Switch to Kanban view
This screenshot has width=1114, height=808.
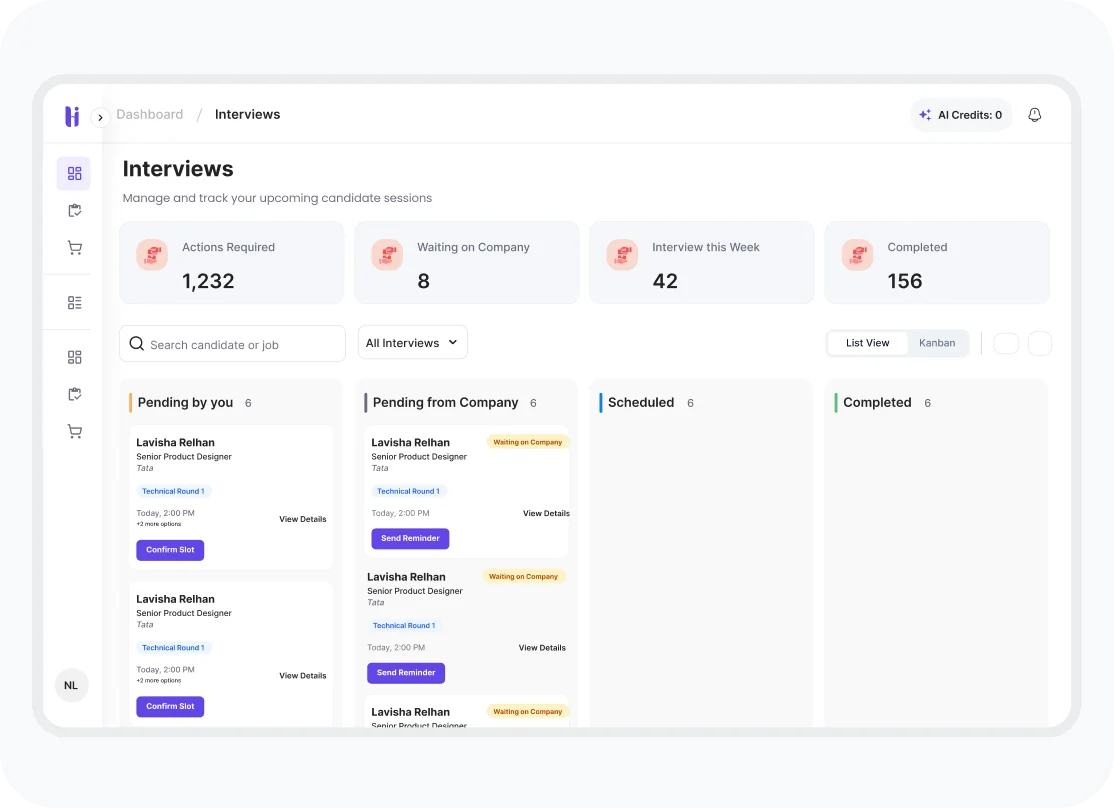click(x=937, y=343)
